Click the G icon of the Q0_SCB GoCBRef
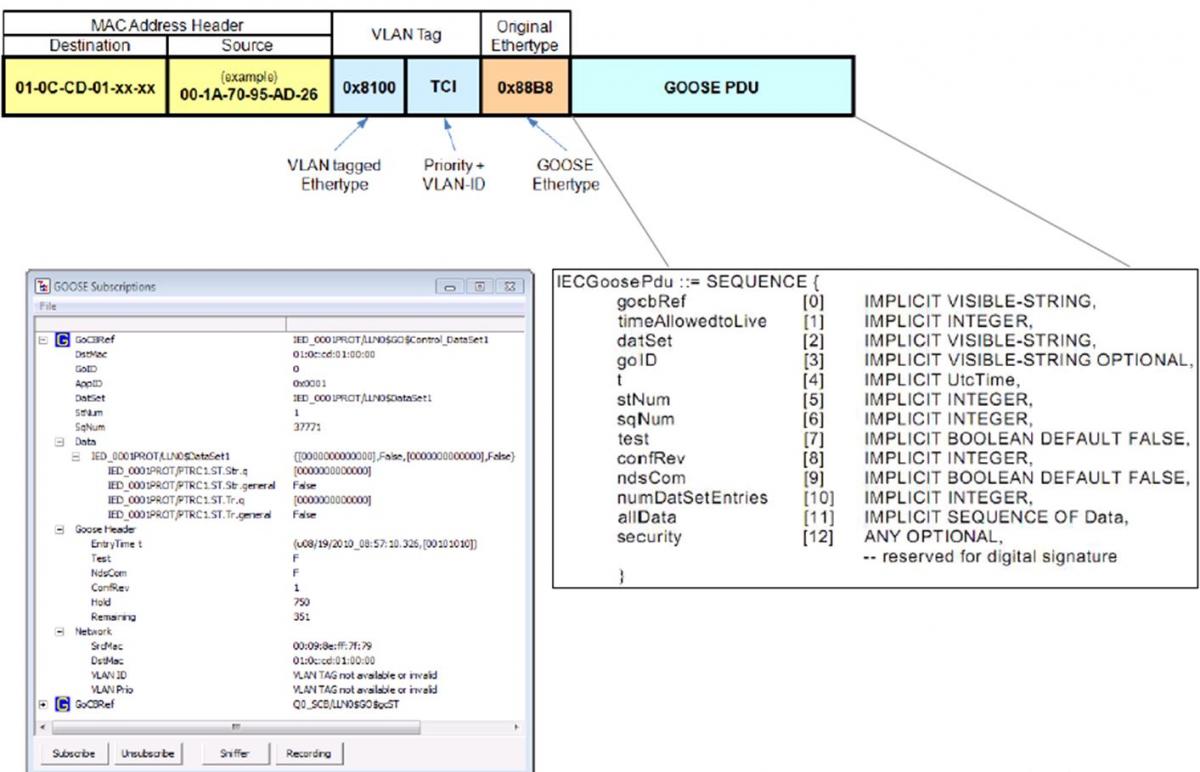Screen dimensions: 1200x772 (63, 704)
